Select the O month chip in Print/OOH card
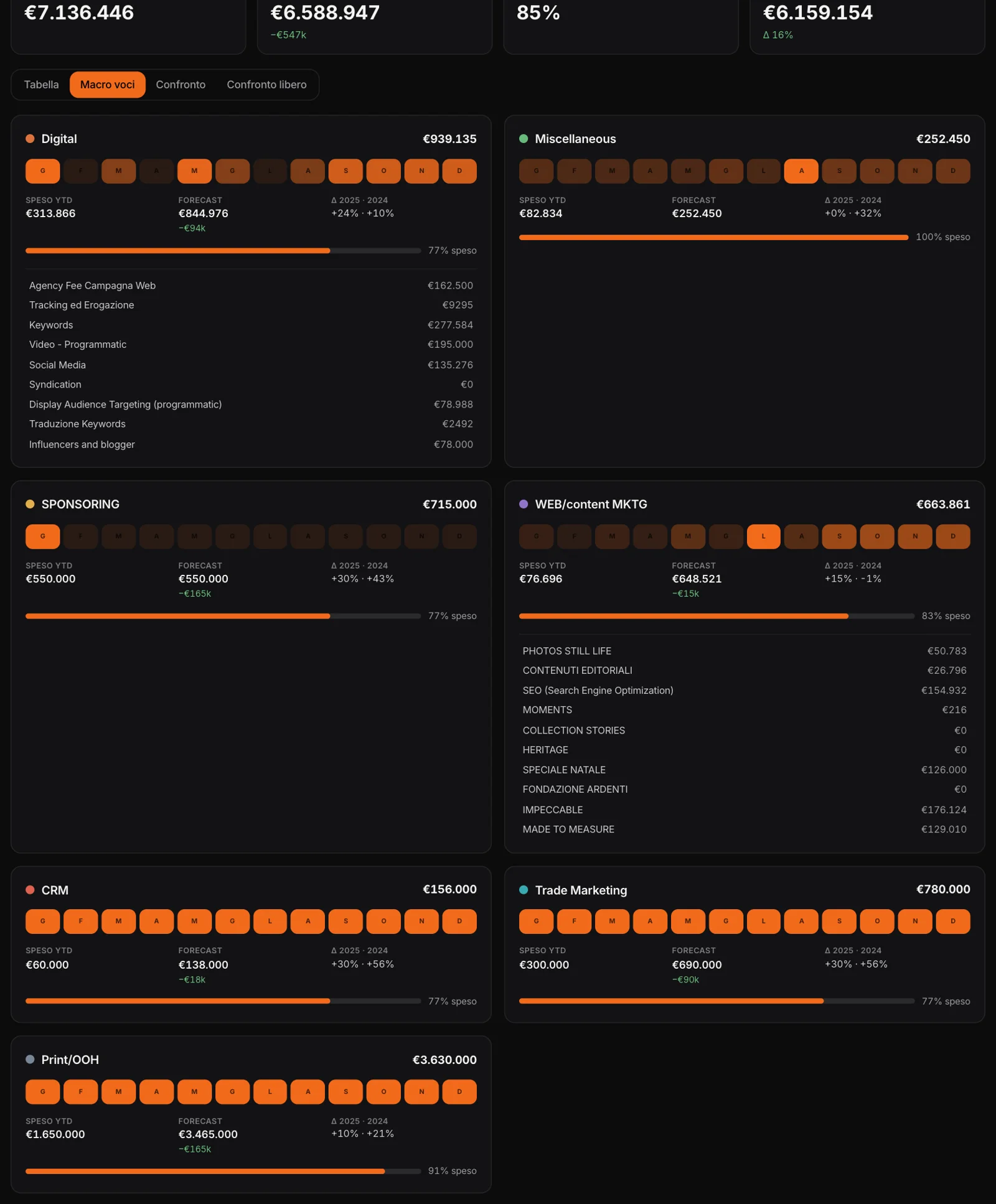The height and width of the screenshot is (1204, 996). [383, 1092]
